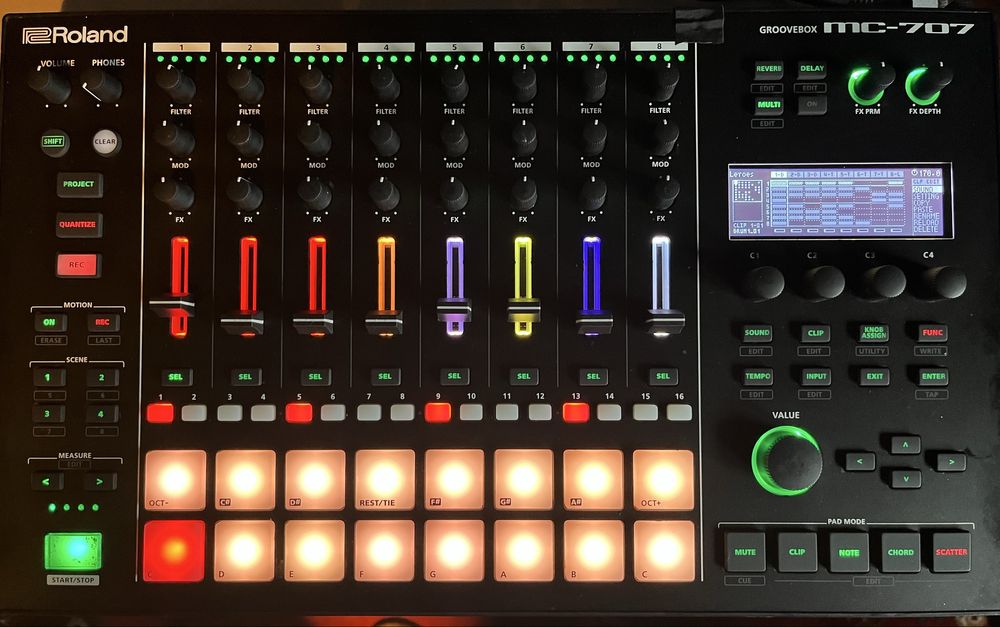Toggle step 16 sequencer button
This screenshot has height=627, width=1000.
pyautogui.click(x=679, y=412)
